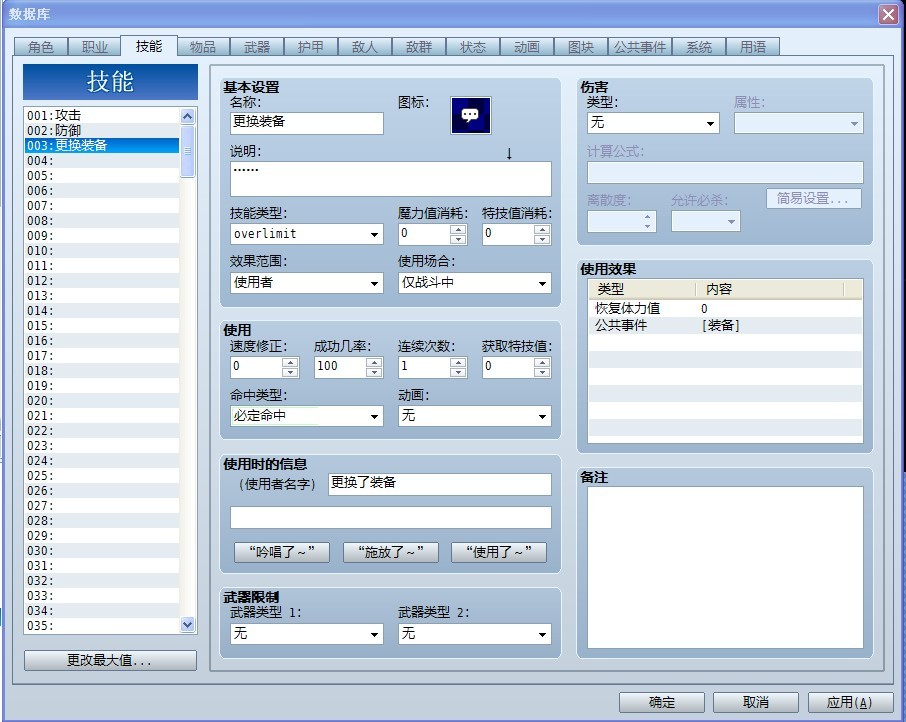Click the 应用(A) button

point(850,702)
